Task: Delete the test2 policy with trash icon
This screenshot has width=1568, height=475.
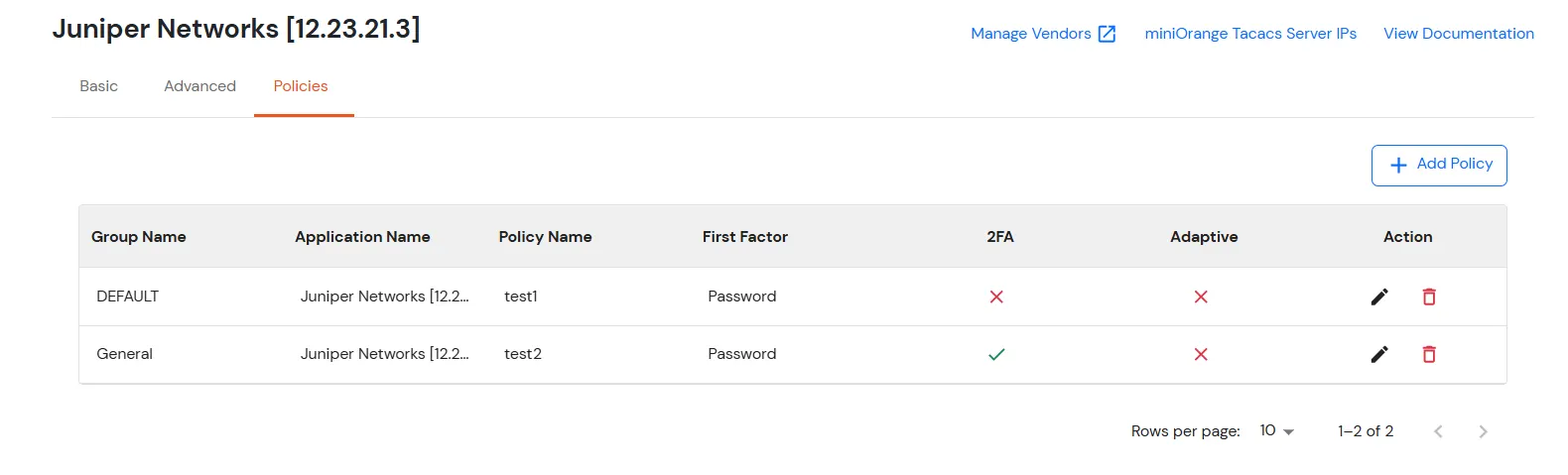Action: 1429,354
